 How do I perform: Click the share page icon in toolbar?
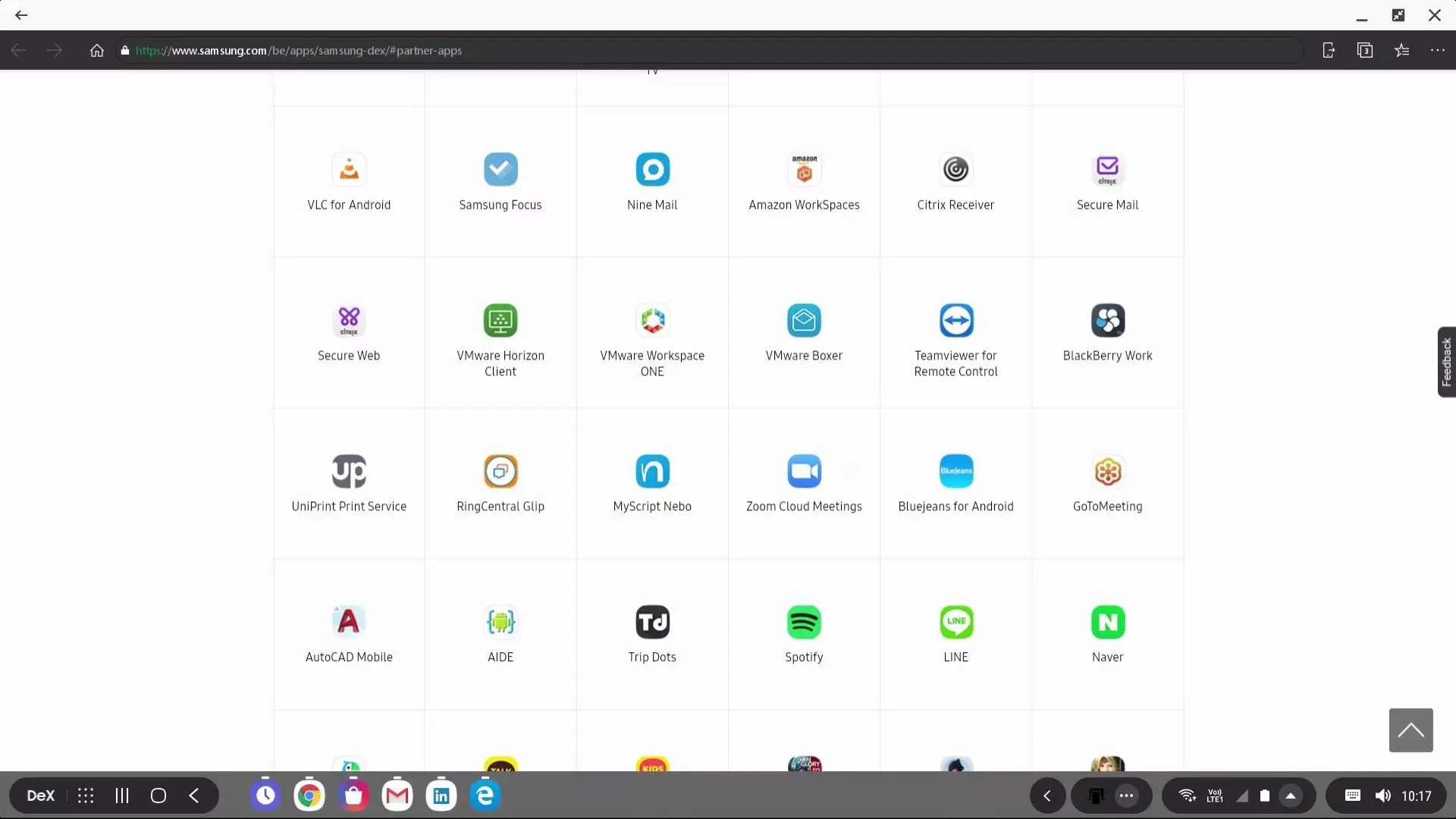pos(1329,51)
